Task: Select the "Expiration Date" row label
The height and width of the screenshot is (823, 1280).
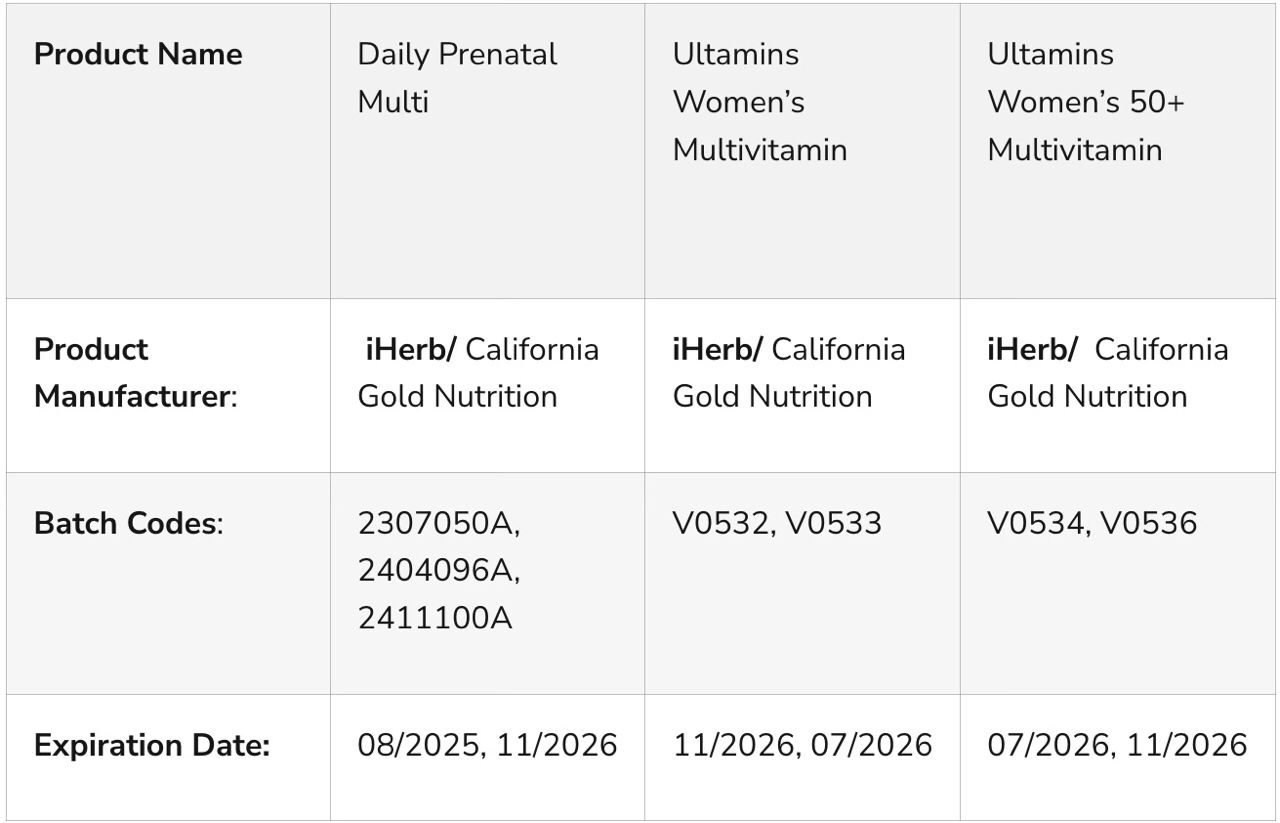Action: (152, 745)
